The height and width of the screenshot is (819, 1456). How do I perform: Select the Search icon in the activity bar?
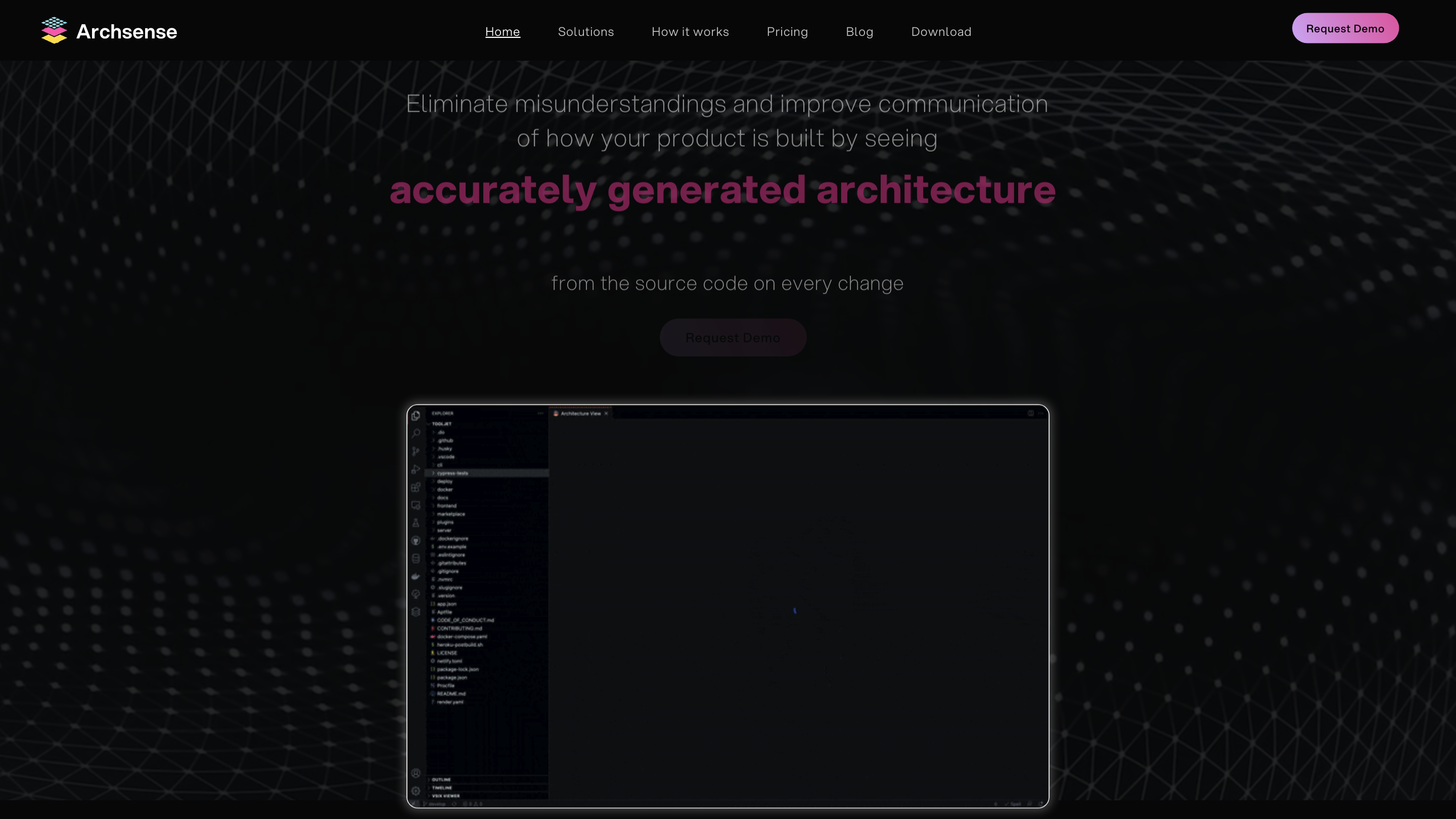point(416,434)
